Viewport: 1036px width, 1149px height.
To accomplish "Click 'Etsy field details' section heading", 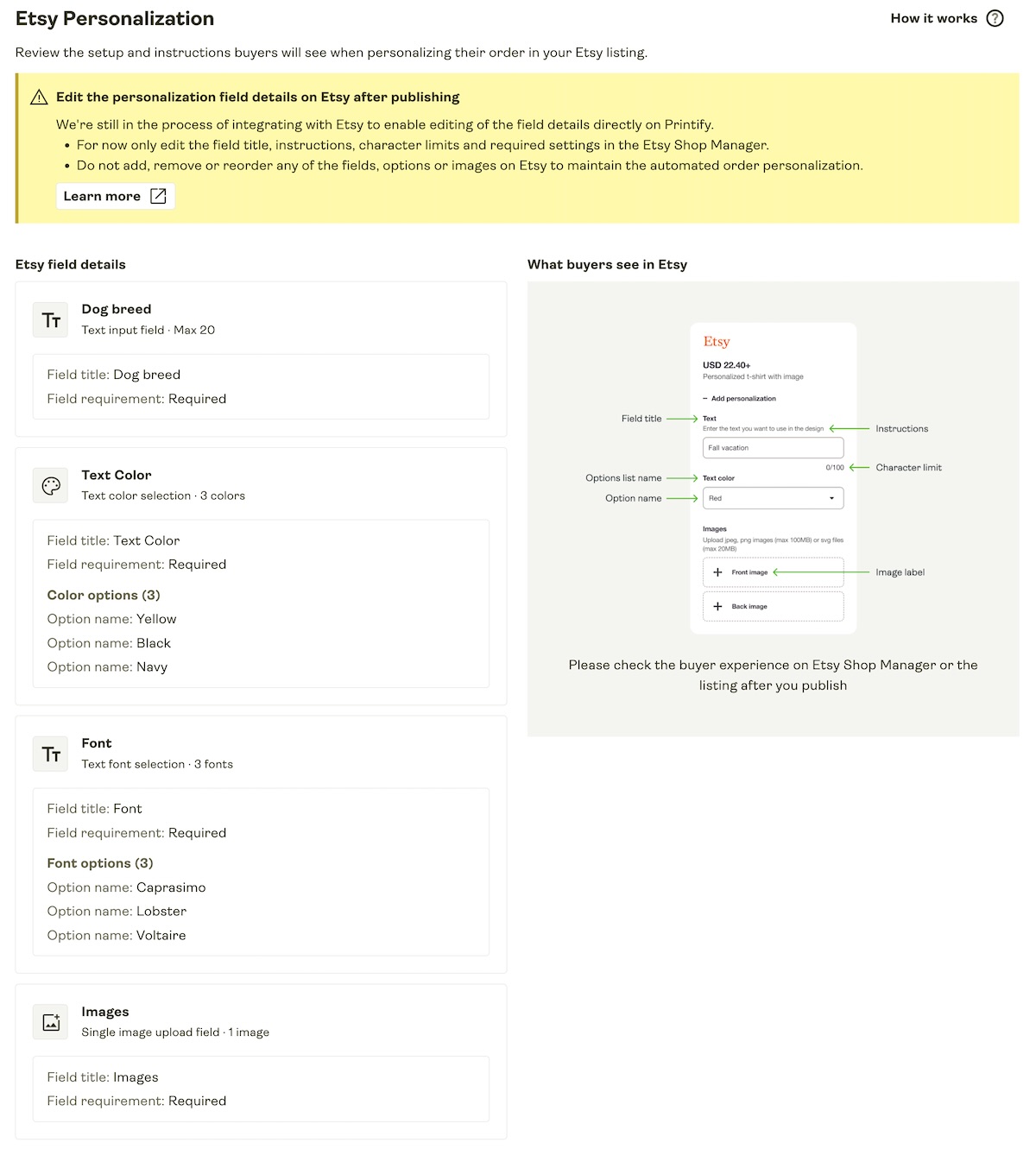I will (x=71, y=264).
